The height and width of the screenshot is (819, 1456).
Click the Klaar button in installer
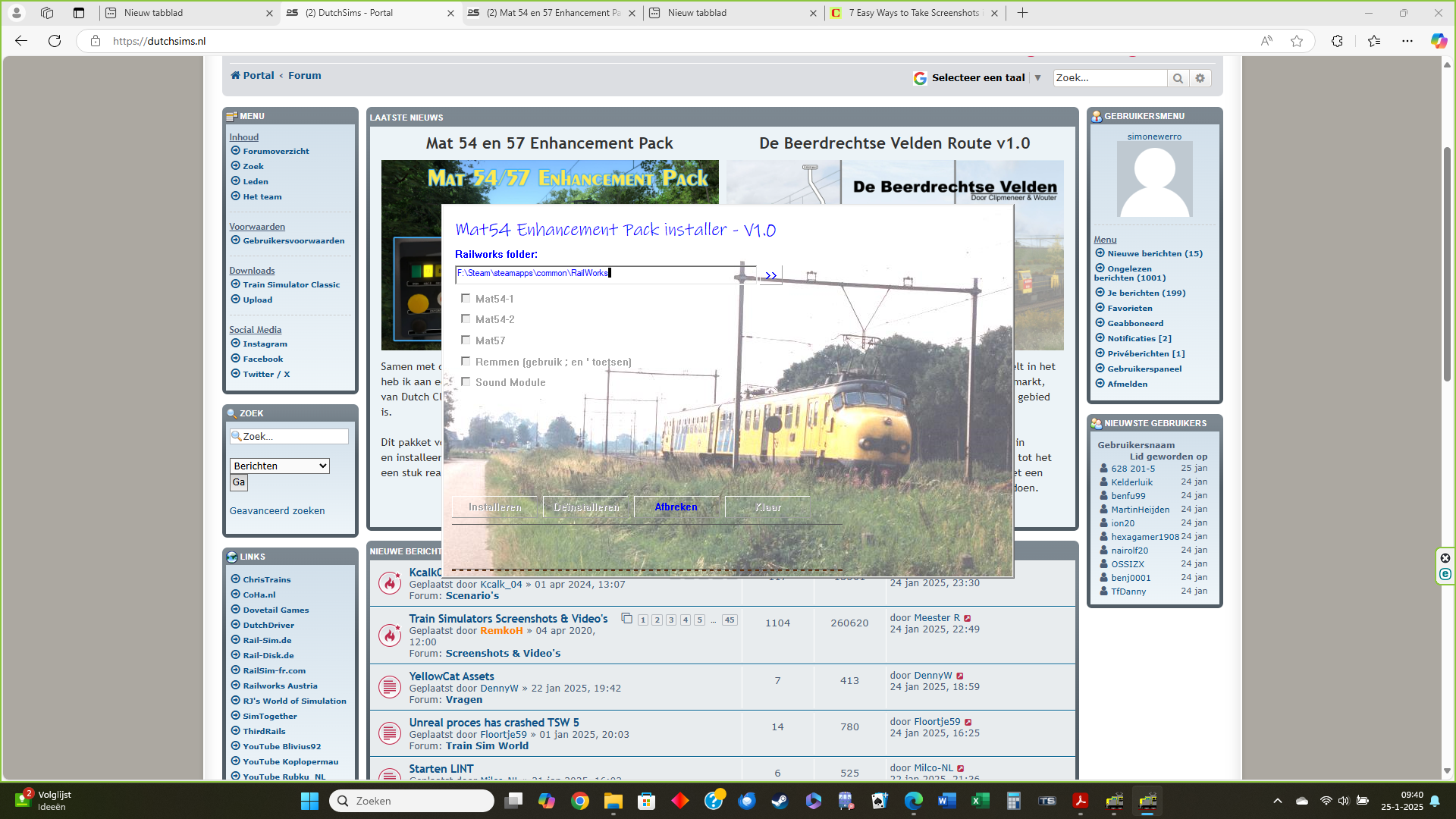pyautogui.click(x=767, y=507)
